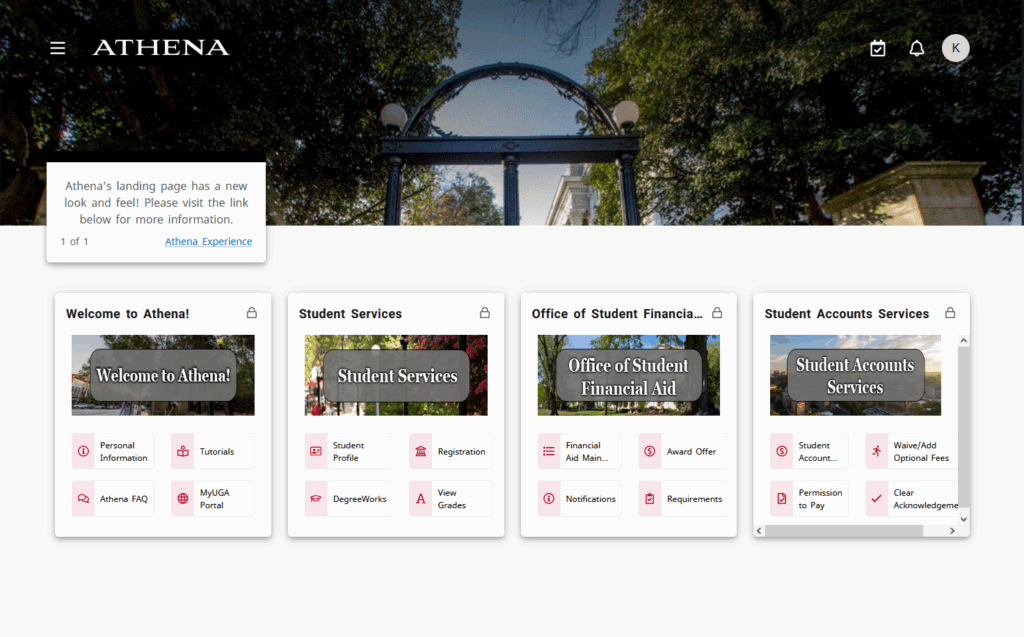Open the calendar checklist icon in header

point(877,48)
